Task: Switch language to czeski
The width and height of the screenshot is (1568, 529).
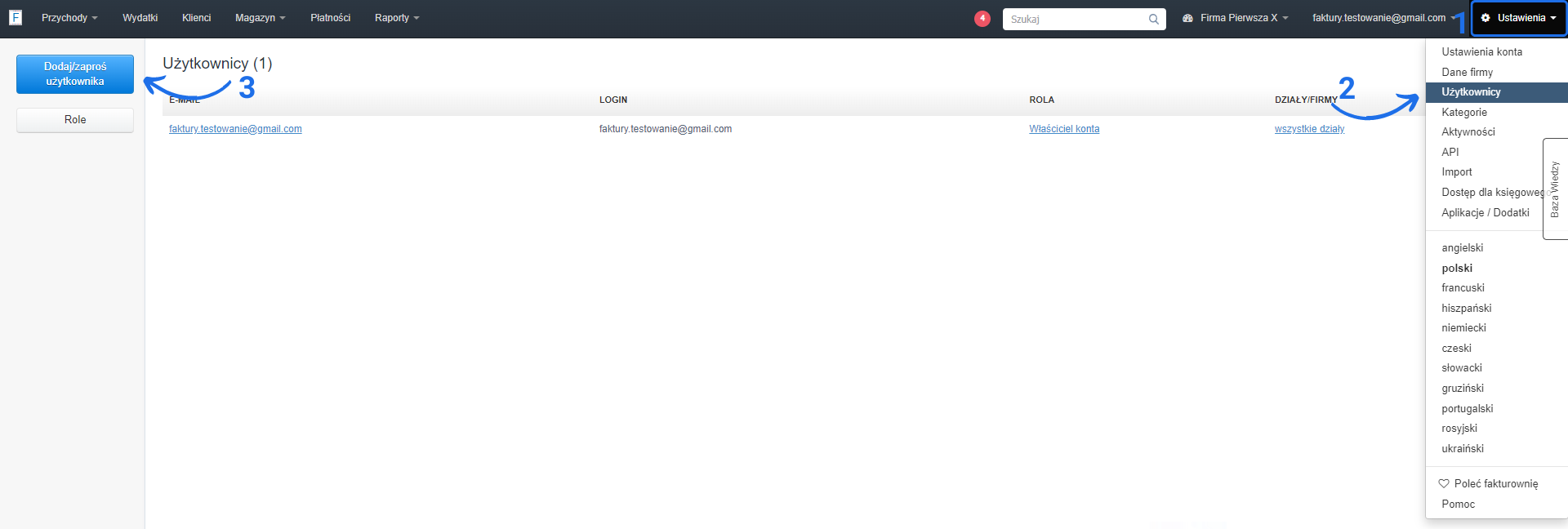Action: pyautogui.click(x=1456, y=348)
